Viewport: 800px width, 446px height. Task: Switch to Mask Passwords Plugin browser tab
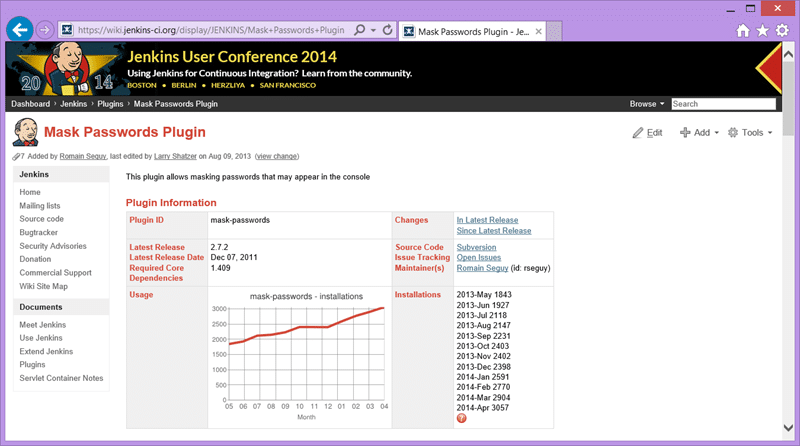pos(472,32)
